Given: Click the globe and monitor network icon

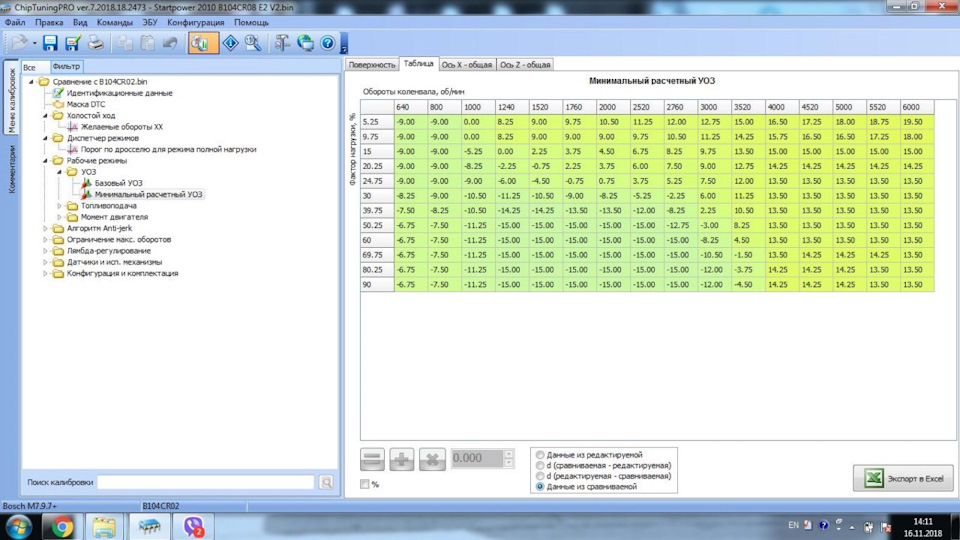Looking at the screenshot, I should pos(306,43).
